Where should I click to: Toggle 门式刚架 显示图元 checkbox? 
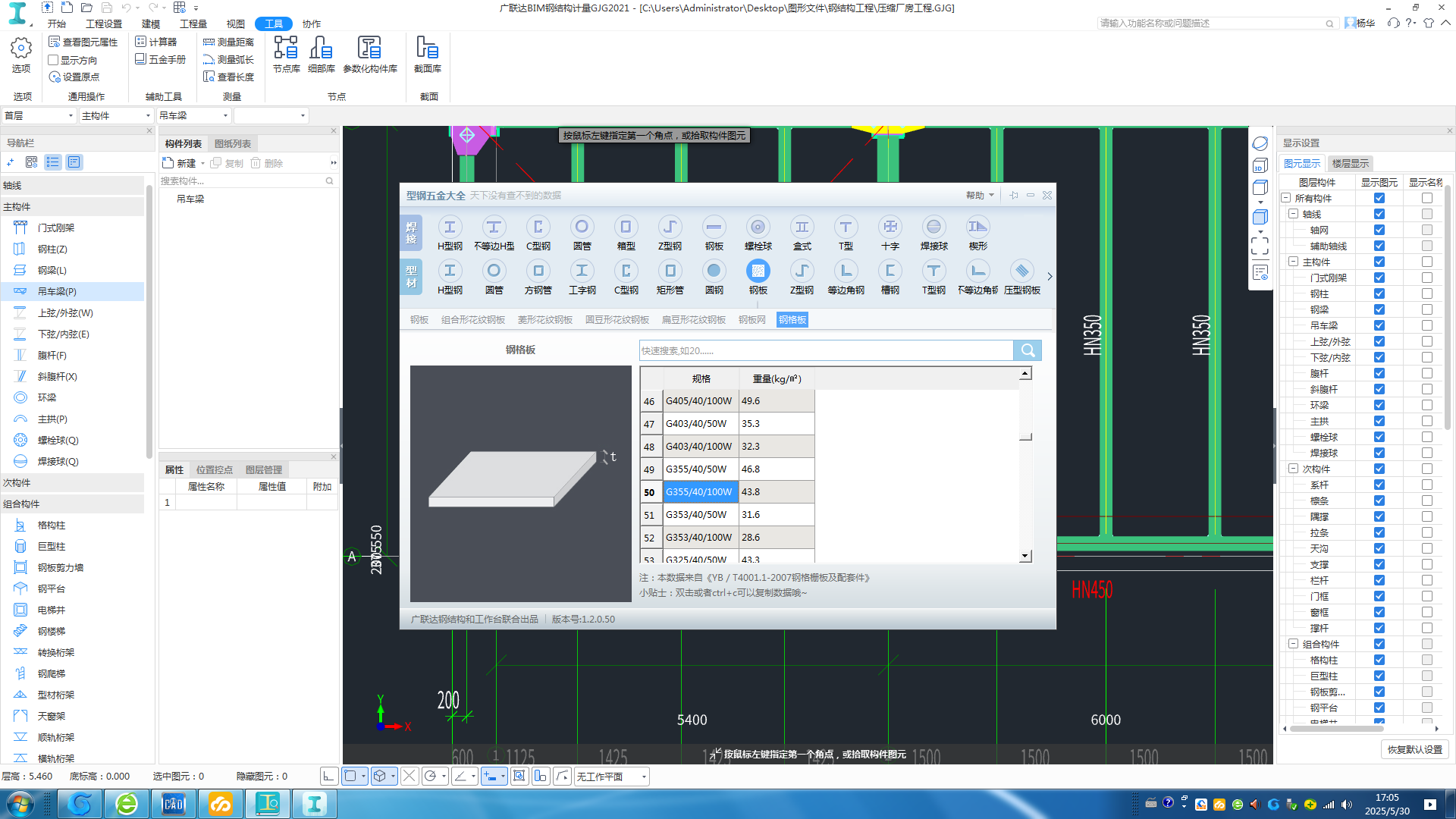point(1379,278)
